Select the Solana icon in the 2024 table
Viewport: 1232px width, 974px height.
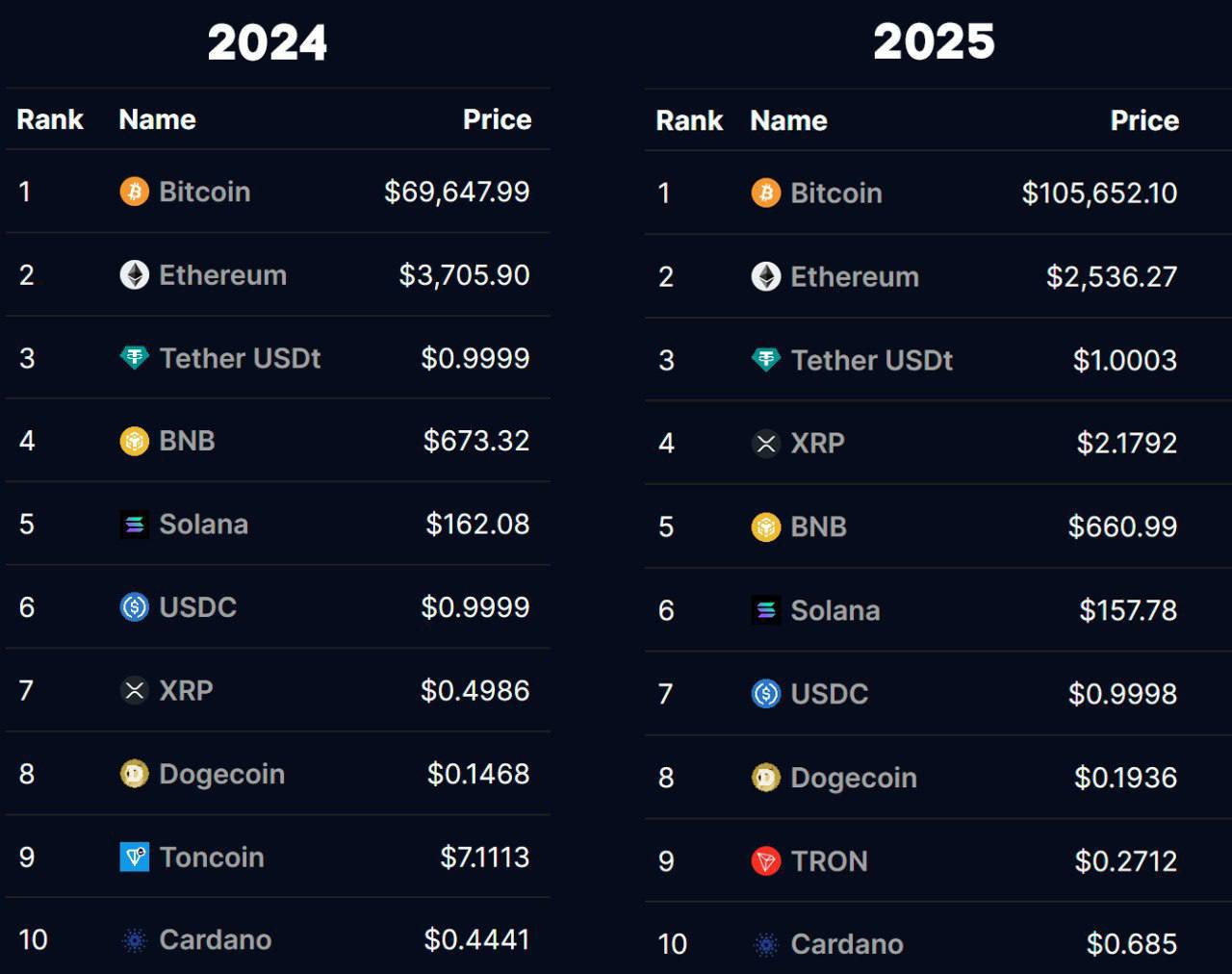tap(135, 525)
